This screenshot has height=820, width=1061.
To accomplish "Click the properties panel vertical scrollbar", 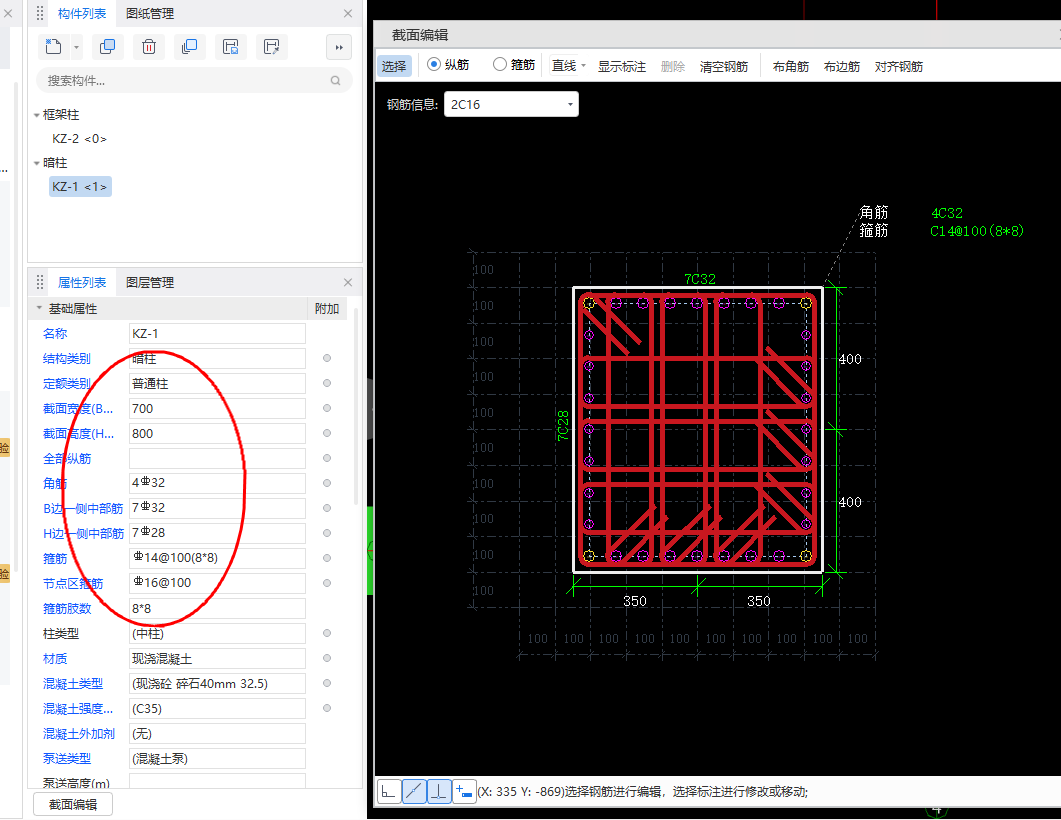I will point(357,406).
